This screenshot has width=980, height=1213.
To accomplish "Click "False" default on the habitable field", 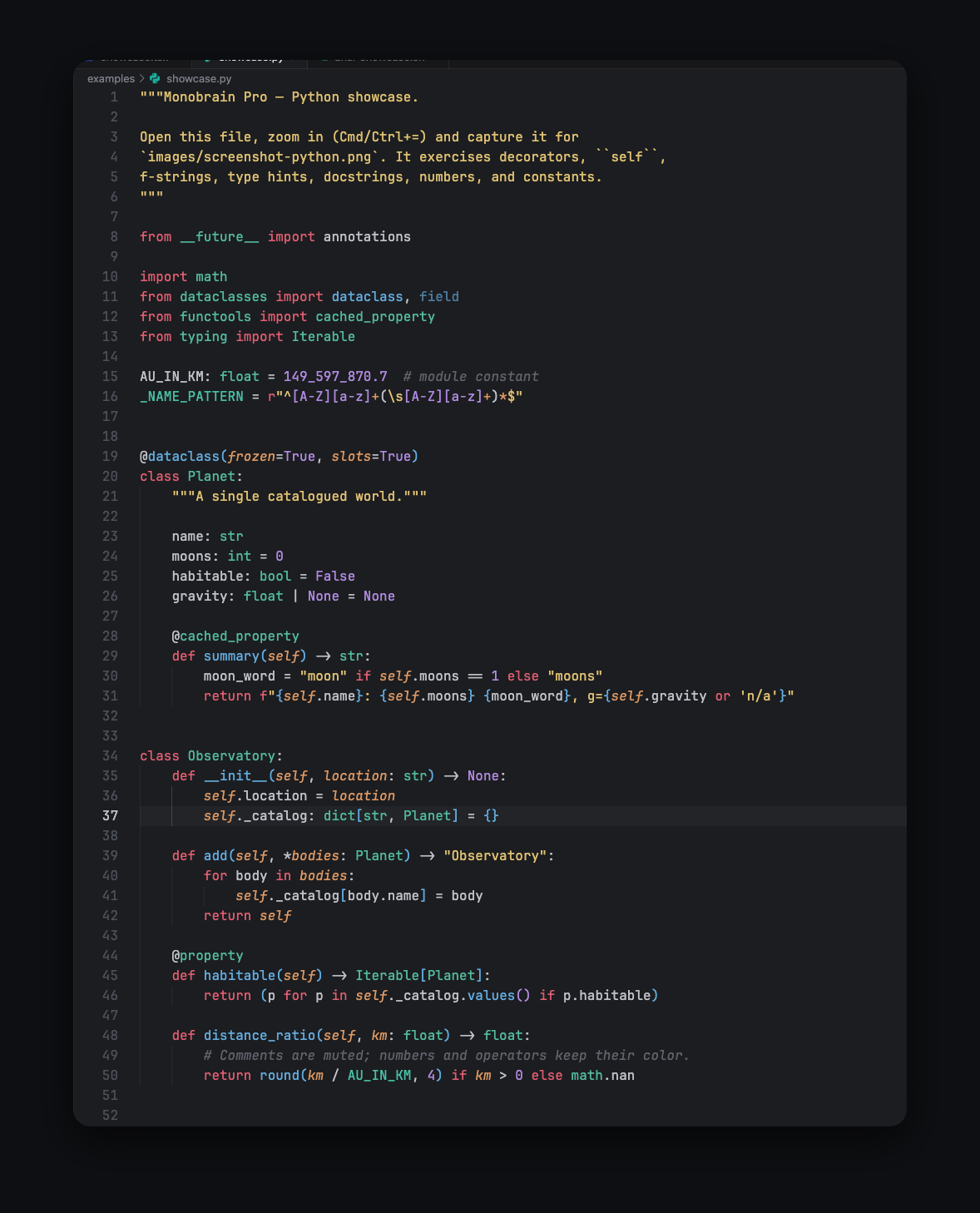I will [335, 576].
